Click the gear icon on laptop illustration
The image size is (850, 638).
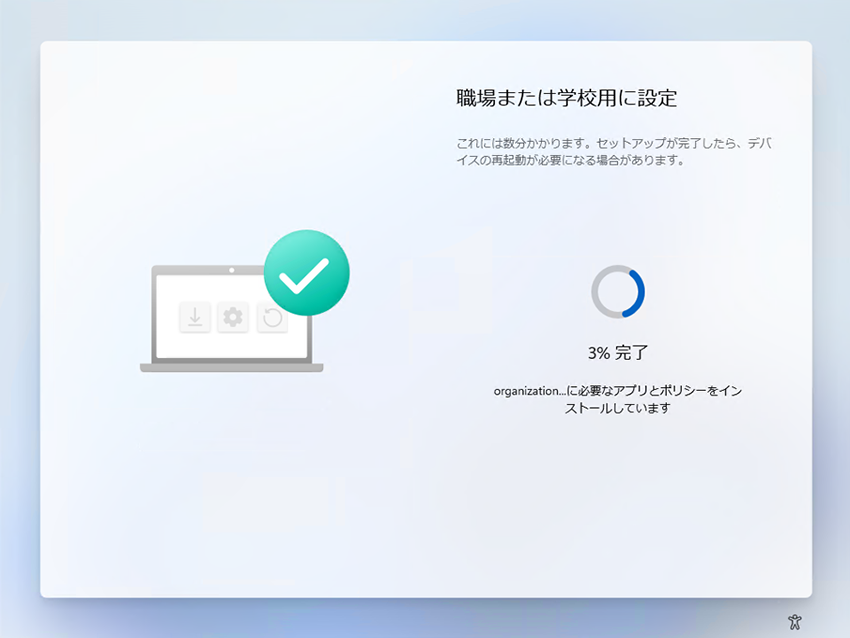[x=233, y=317]
